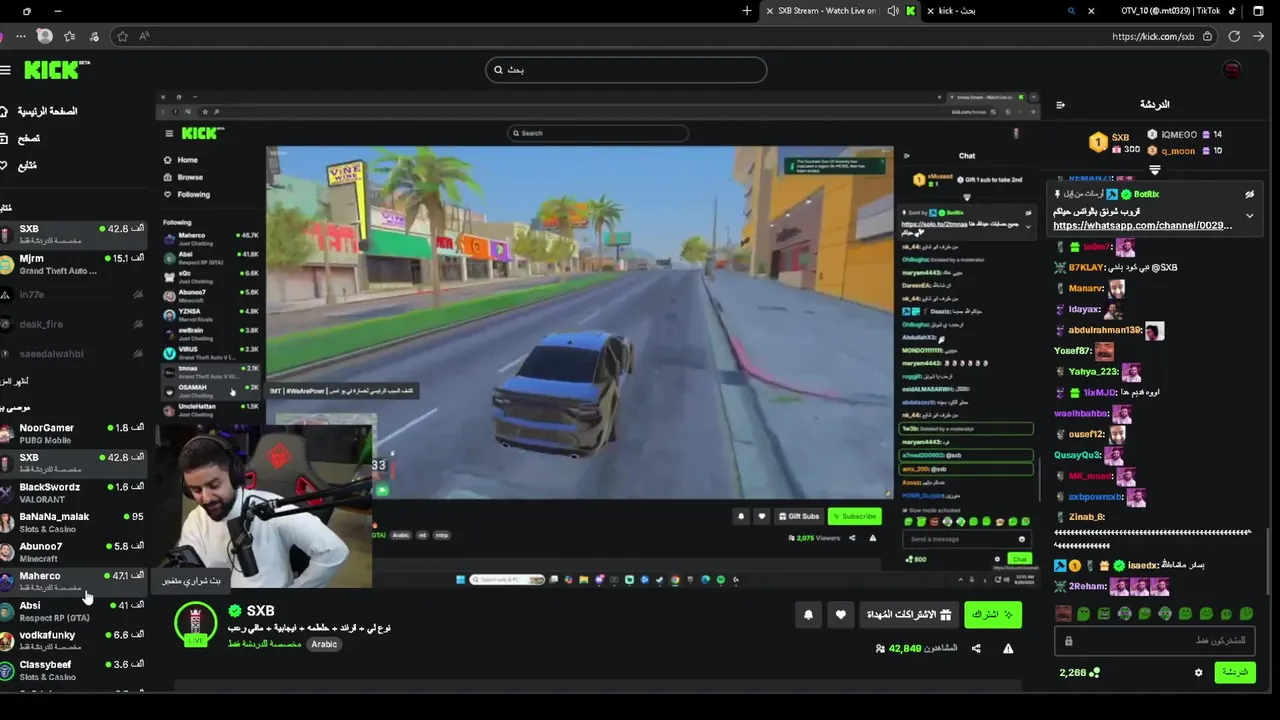Mute the SXB Stream tab audio
Image resolution: width=1280 pixels, height=720 pixels.
[x=892, y=11]
